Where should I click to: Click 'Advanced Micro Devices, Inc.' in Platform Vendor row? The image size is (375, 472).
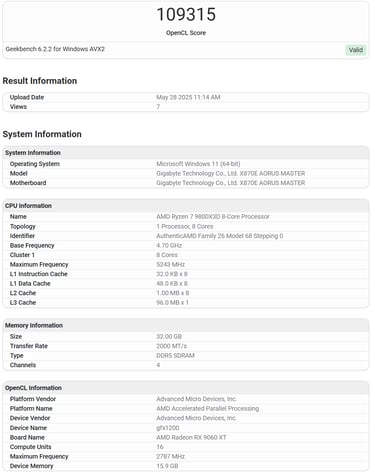[x=197, y=399]
